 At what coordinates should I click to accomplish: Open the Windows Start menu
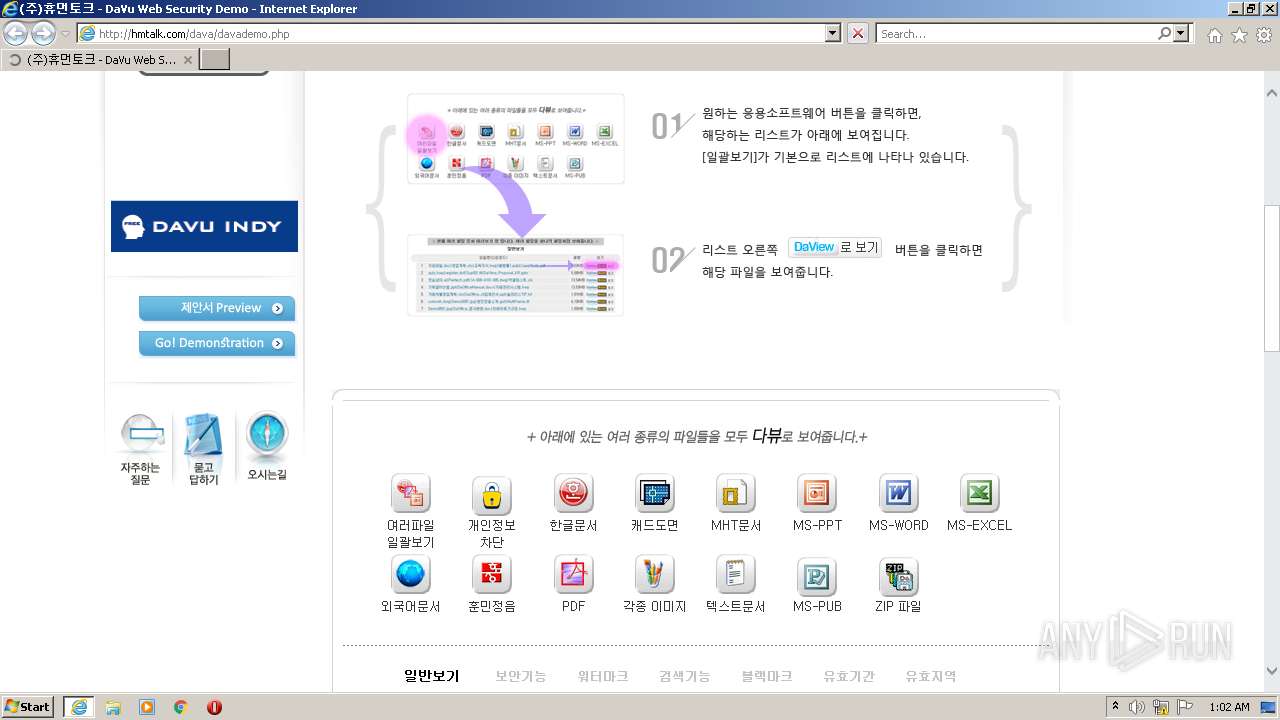[27, 707]
